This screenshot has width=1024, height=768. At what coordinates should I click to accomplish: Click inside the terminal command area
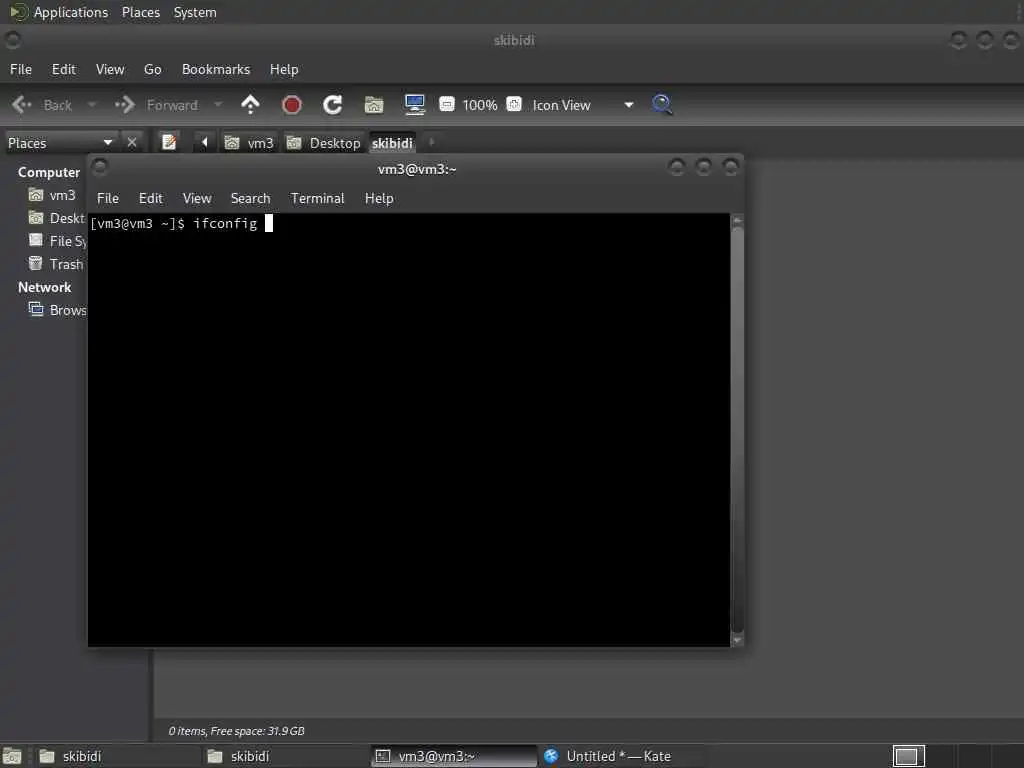click(409, 430)
